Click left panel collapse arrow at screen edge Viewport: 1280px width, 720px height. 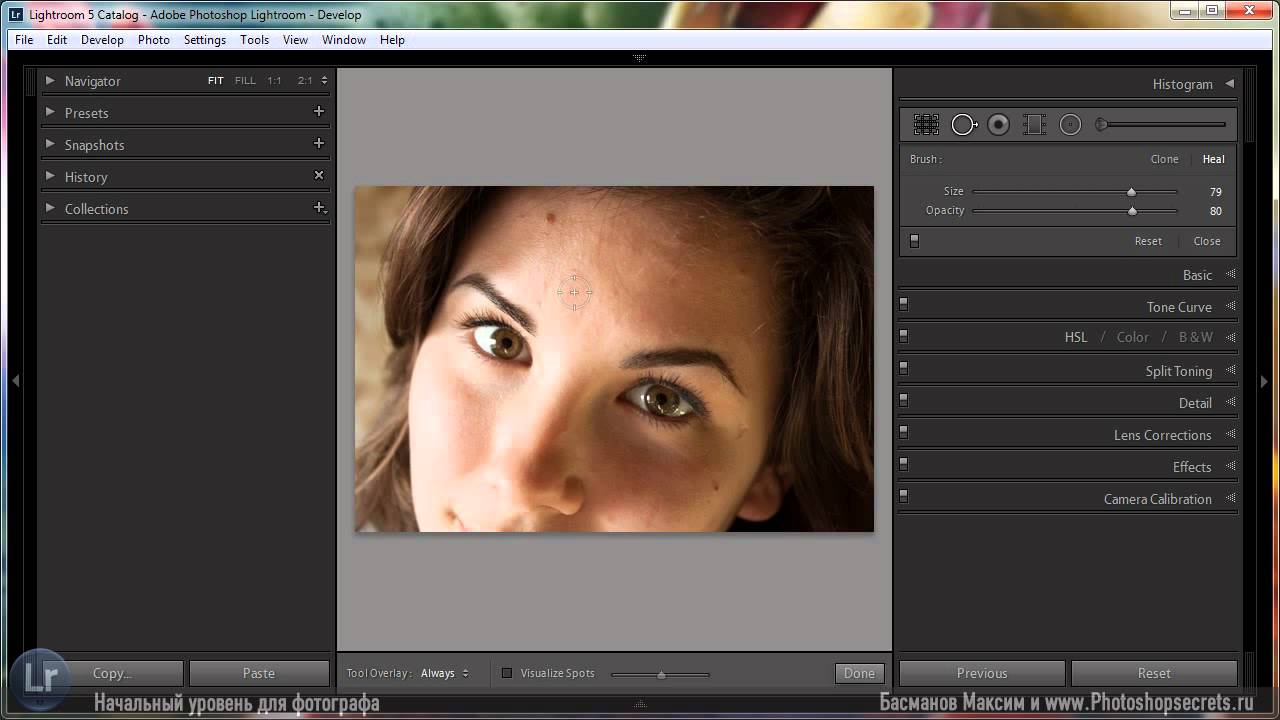[x=15, y=381]
